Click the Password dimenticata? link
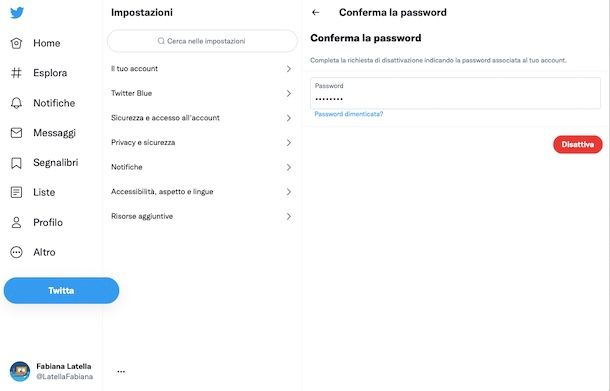Viewport: 610px width, 391px height. [349, 114]
